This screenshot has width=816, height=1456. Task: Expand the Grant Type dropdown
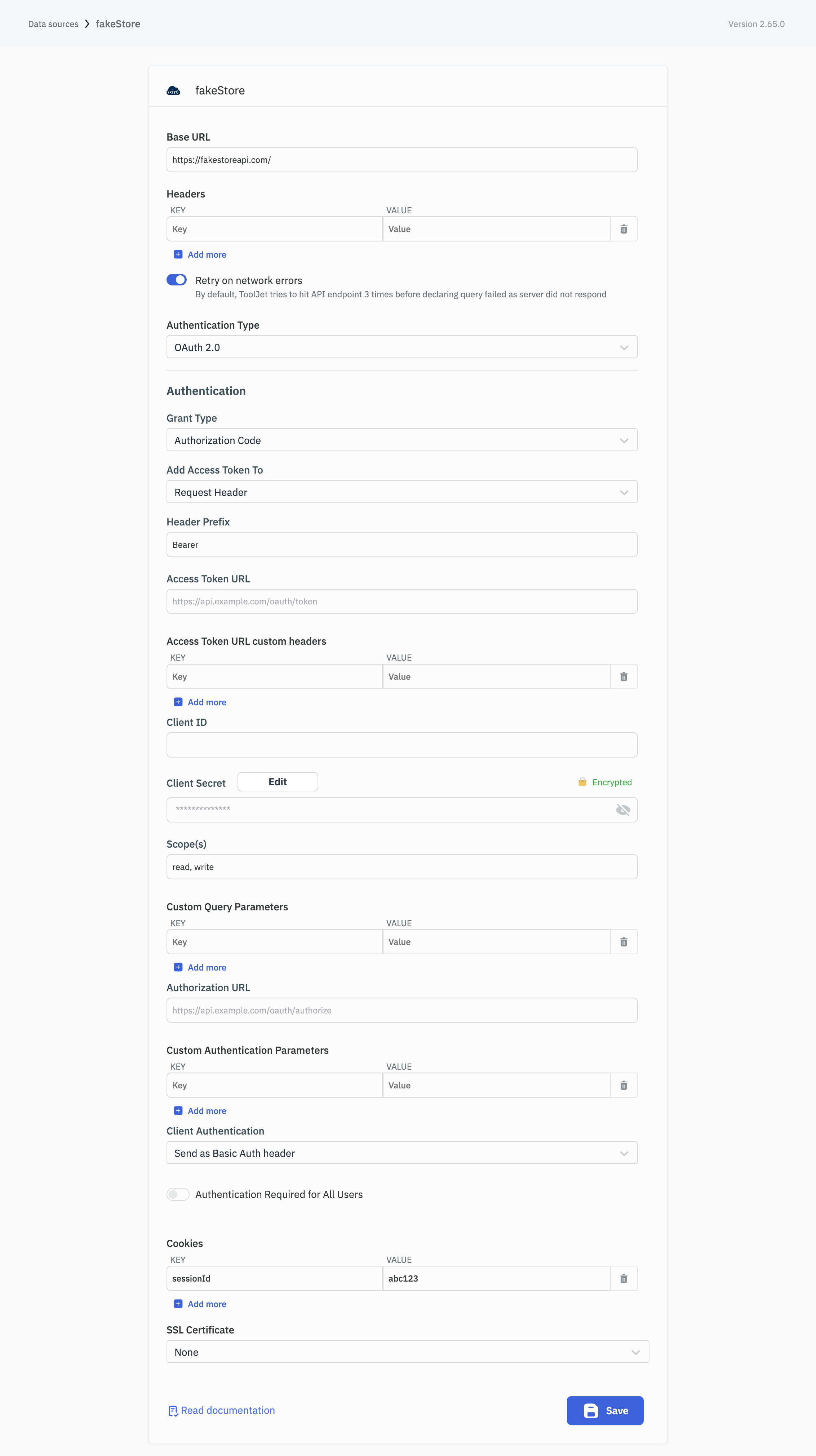[x=402, y=440]
